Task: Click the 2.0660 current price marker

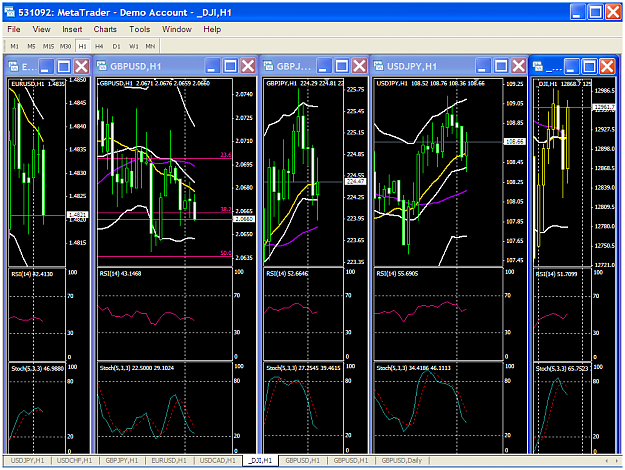Action: (x=244, y=219)
